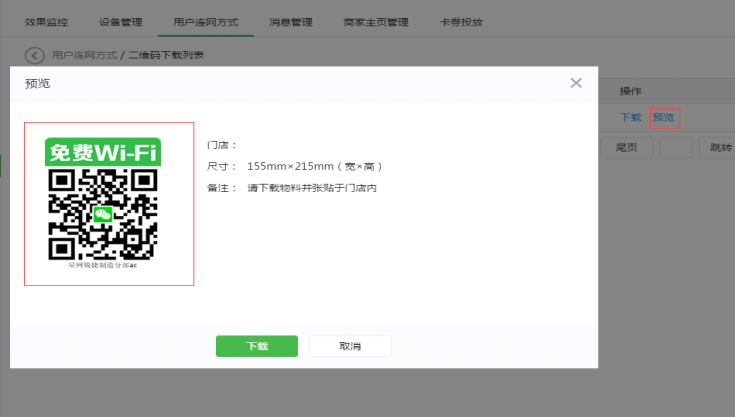Click the 免费Wi-Fi QR code preview image
Viewport: 735px width, 417px height.
[103, 203]
